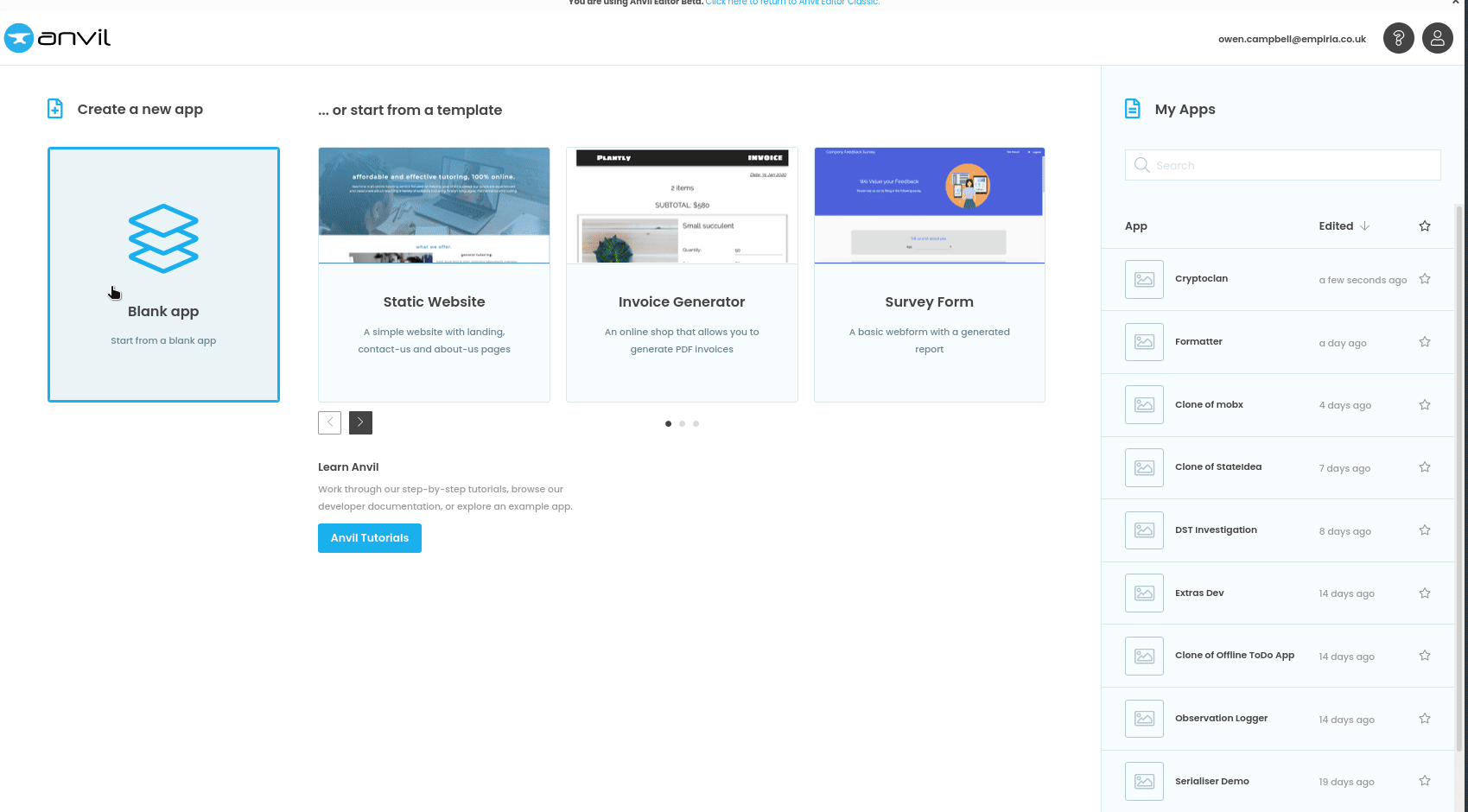1468x812 pixels.
Task: Open the help question mark icon
Action: pos(1398,38)
